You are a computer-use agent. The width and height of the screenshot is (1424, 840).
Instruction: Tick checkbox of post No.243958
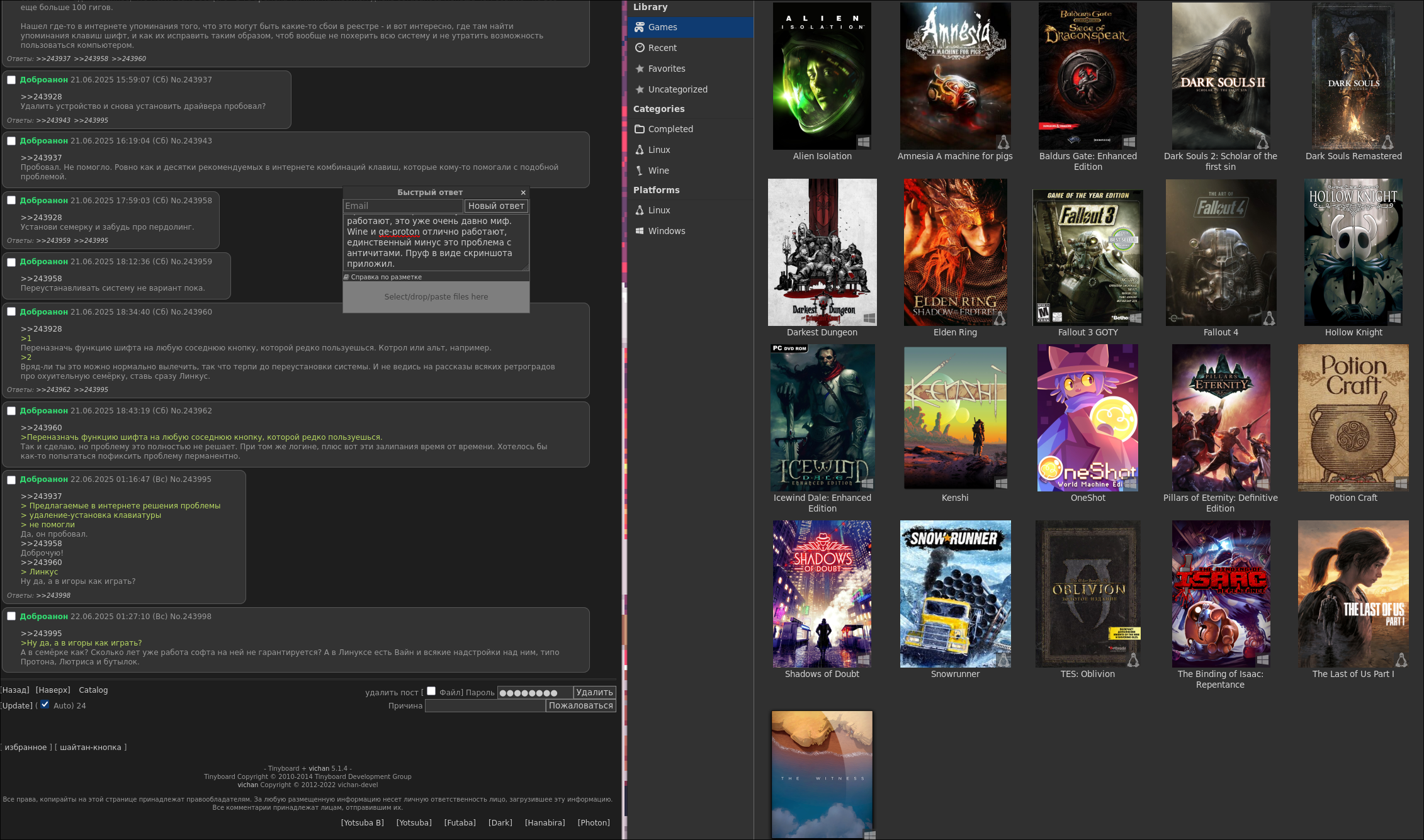coord(11,200)
